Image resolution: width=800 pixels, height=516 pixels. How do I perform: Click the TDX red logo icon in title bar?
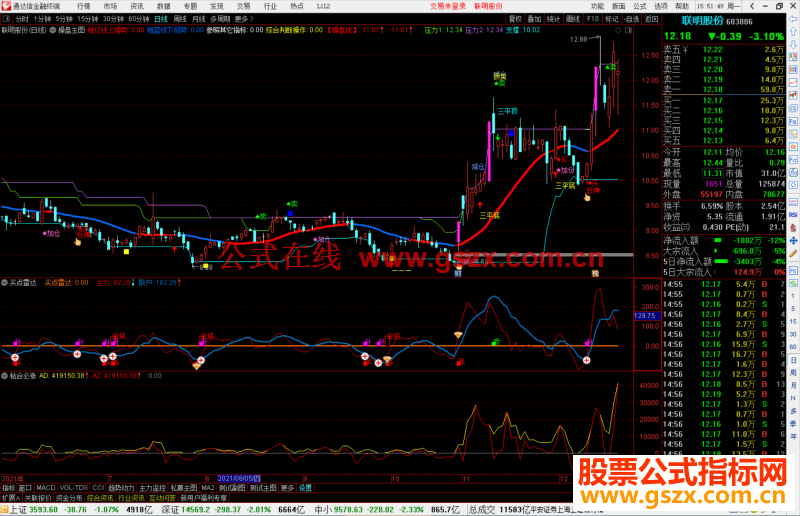[x=6, y=6]
